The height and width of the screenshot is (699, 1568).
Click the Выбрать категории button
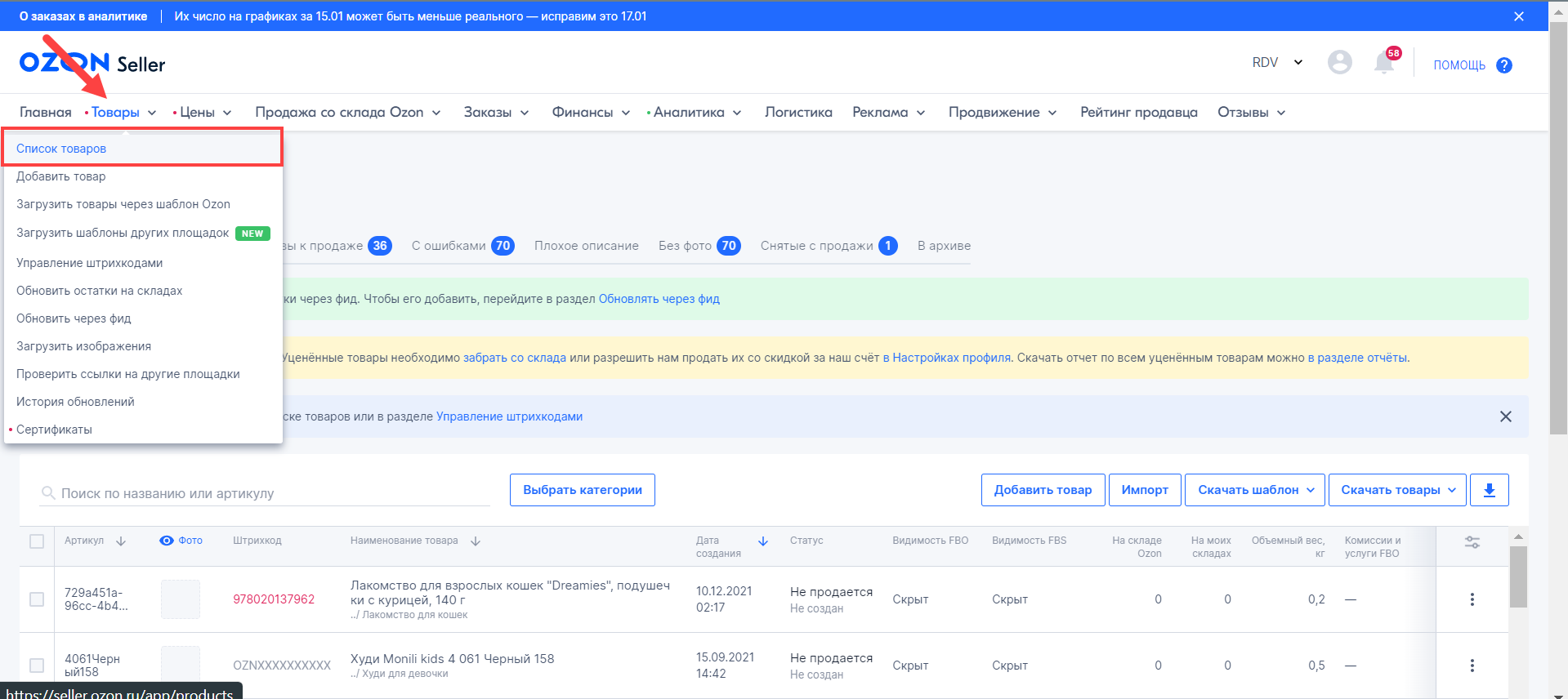[x=582, y=490]
